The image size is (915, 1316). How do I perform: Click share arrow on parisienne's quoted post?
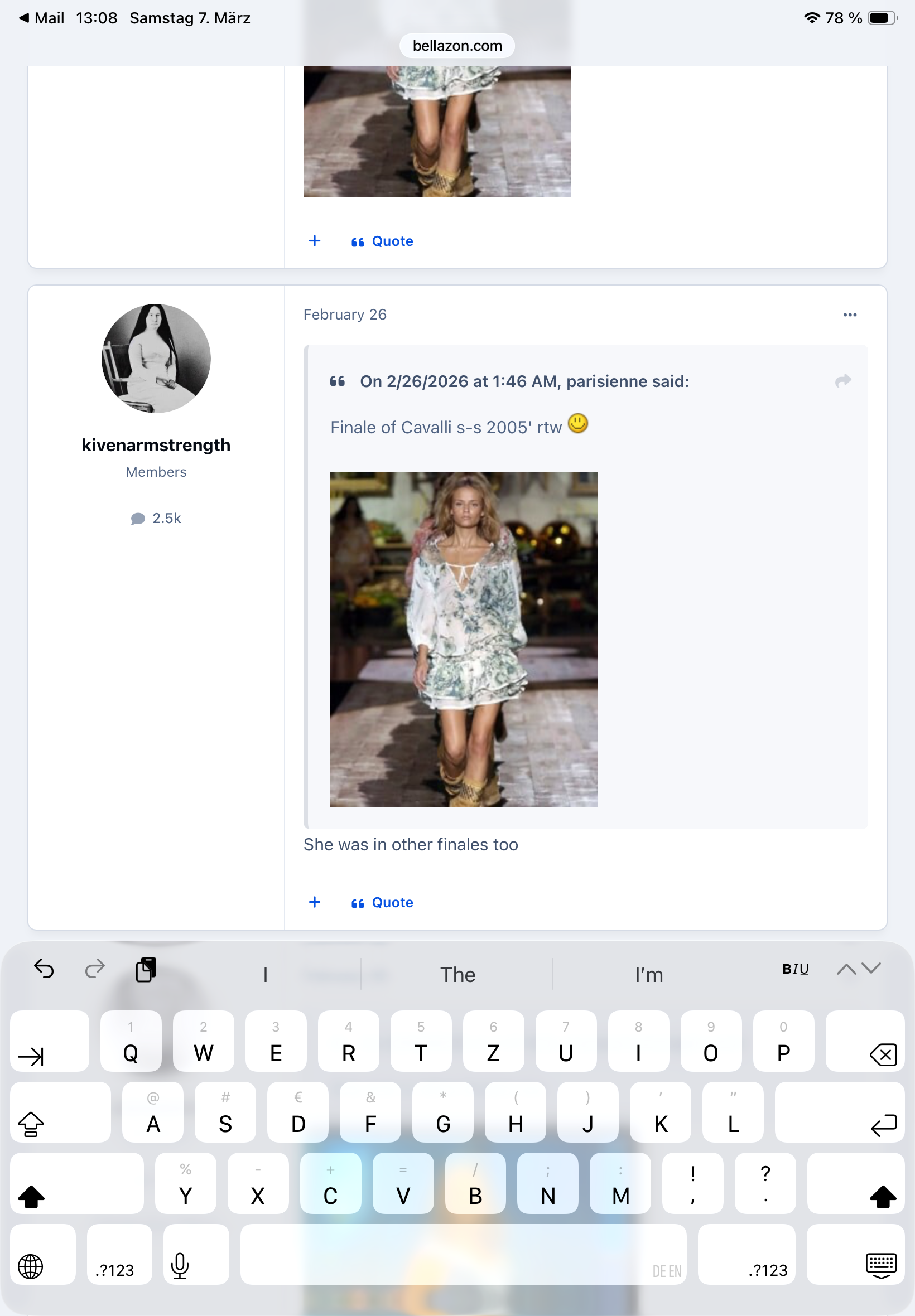click(842, 381)
